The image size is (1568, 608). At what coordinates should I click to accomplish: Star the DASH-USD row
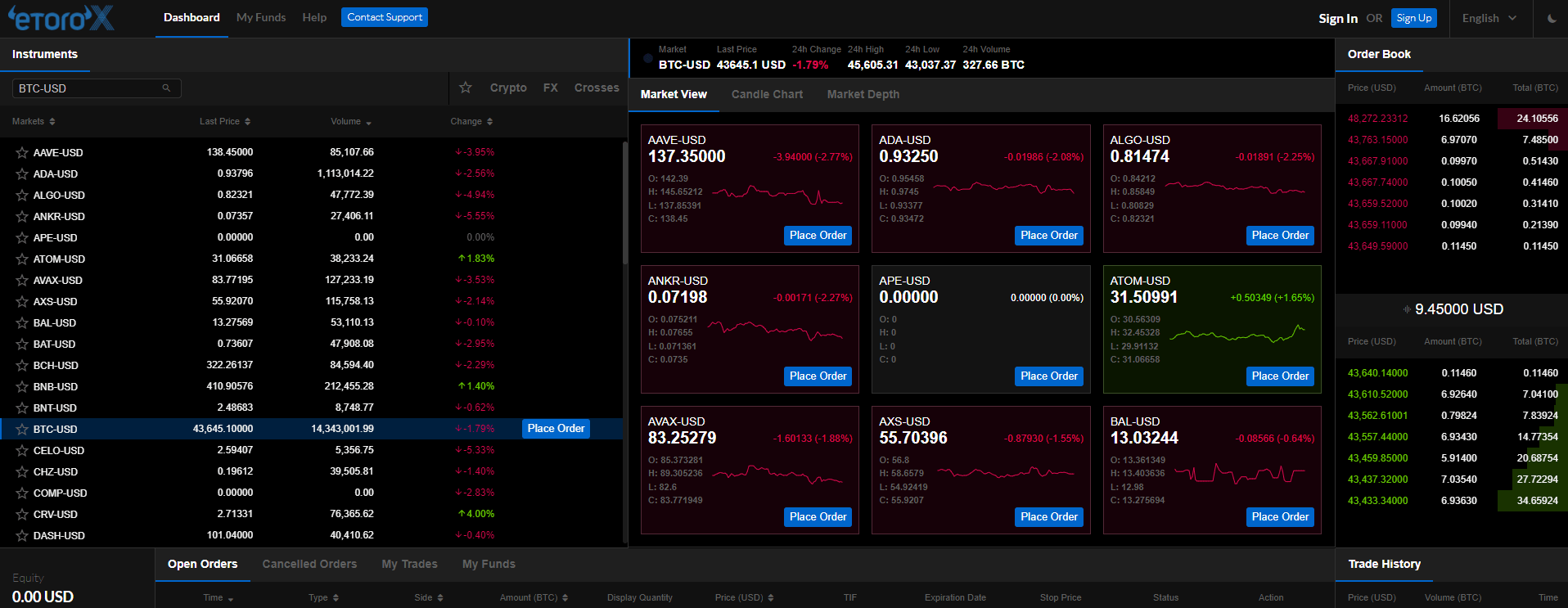[x=22, y=535]
